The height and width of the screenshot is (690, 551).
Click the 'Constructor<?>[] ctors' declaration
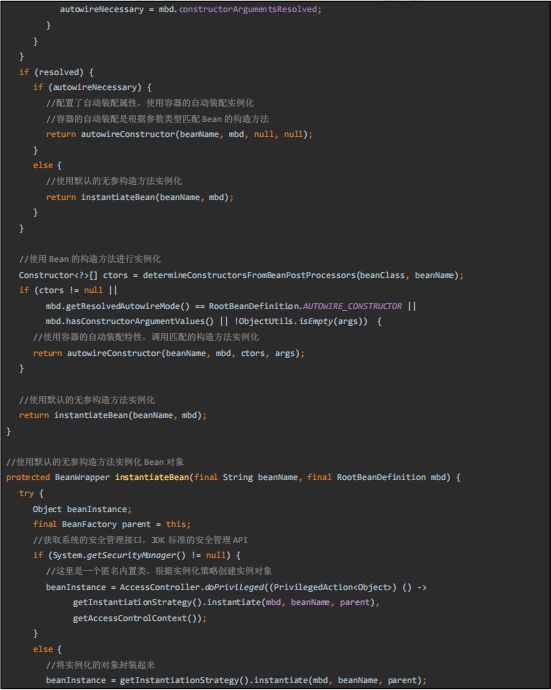73,275
